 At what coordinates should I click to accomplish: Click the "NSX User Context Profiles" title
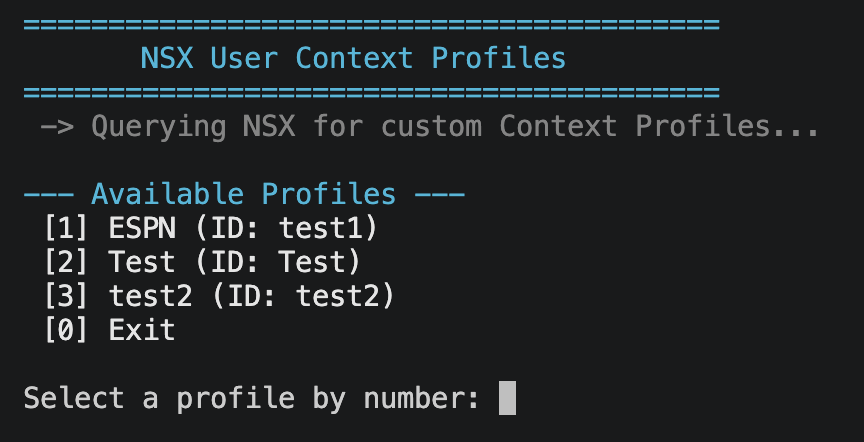(x=353, y=58)
